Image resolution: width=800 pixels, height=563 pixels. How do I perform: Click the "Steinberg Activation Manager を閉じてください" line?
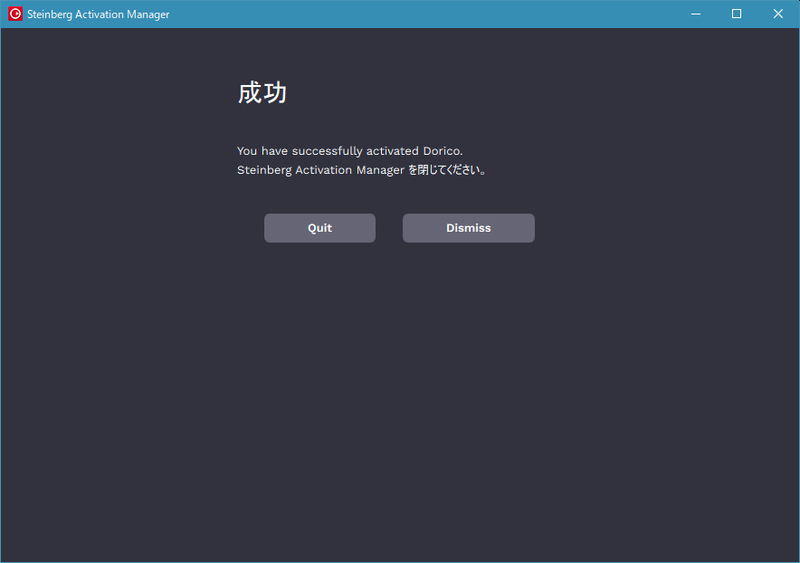361,170
